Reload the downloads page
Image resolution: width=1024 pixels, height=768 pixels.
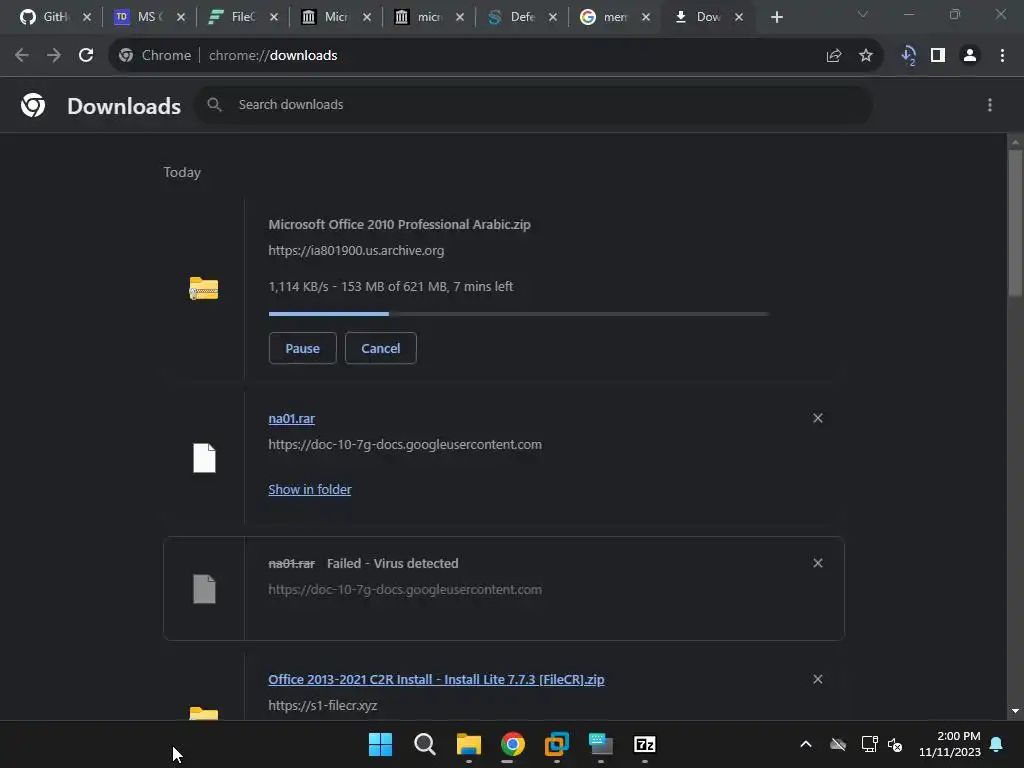[x=86, y=56]
